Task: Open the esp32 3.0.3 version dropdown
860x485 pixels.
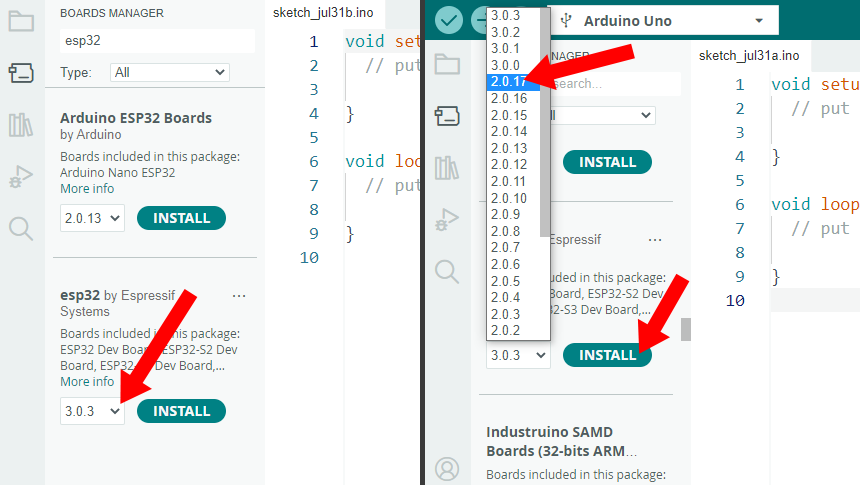Action: click(92, 411)
